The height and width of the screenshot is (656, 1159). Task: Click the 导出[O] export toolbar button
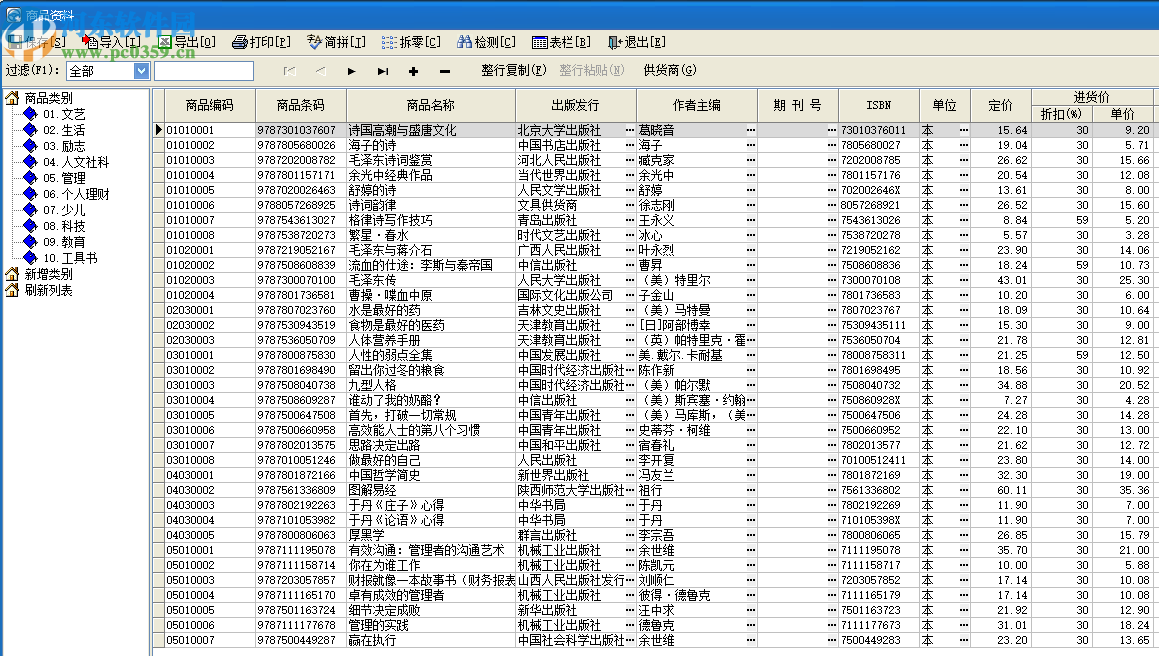click(187, 42)
